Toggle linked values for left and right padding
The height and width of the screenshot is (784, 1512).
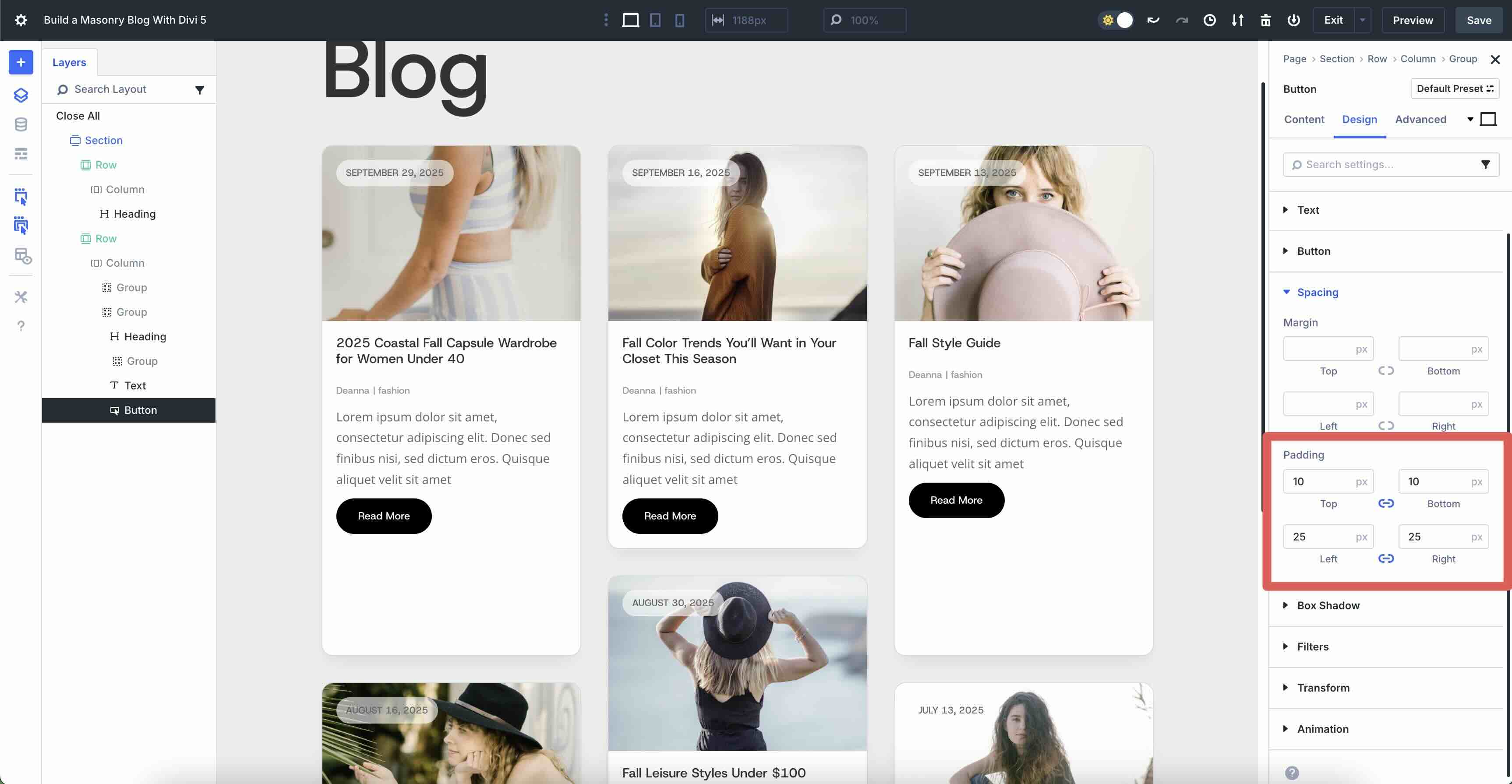[x=1386, y=558]
